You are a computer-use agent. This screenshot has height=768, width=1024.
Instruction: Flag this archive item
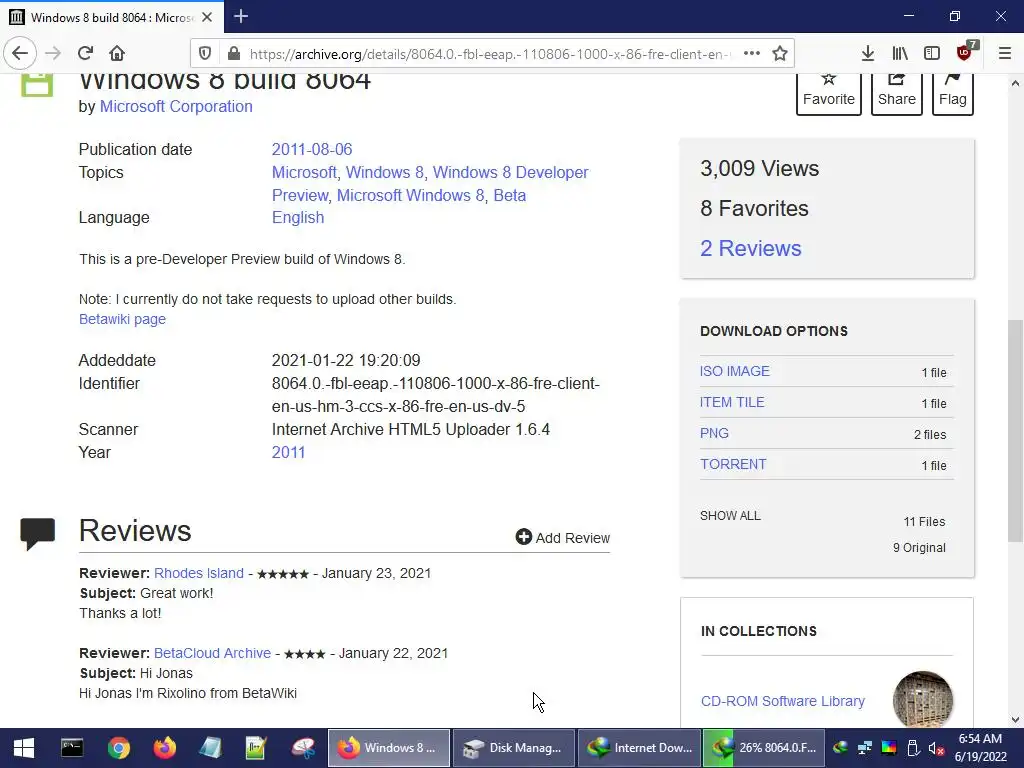[x=953, y=91]
